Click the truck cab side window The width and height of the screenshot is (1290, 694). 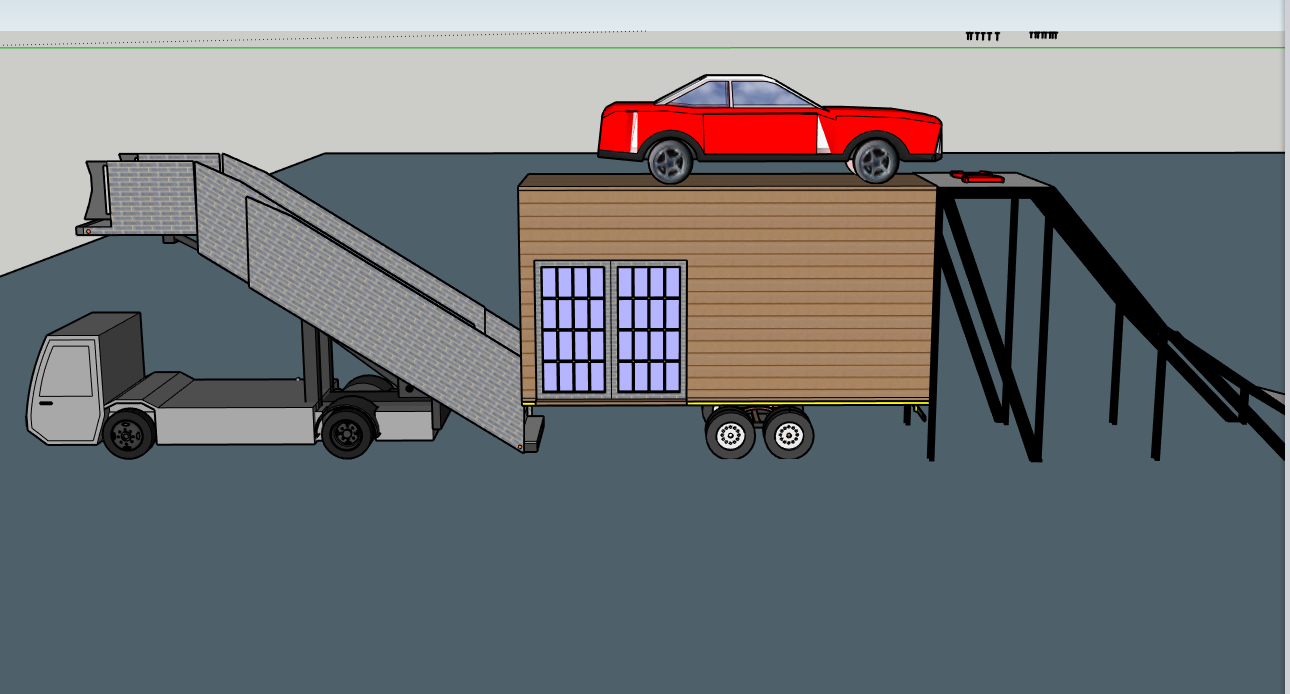(x=67, y=371)
